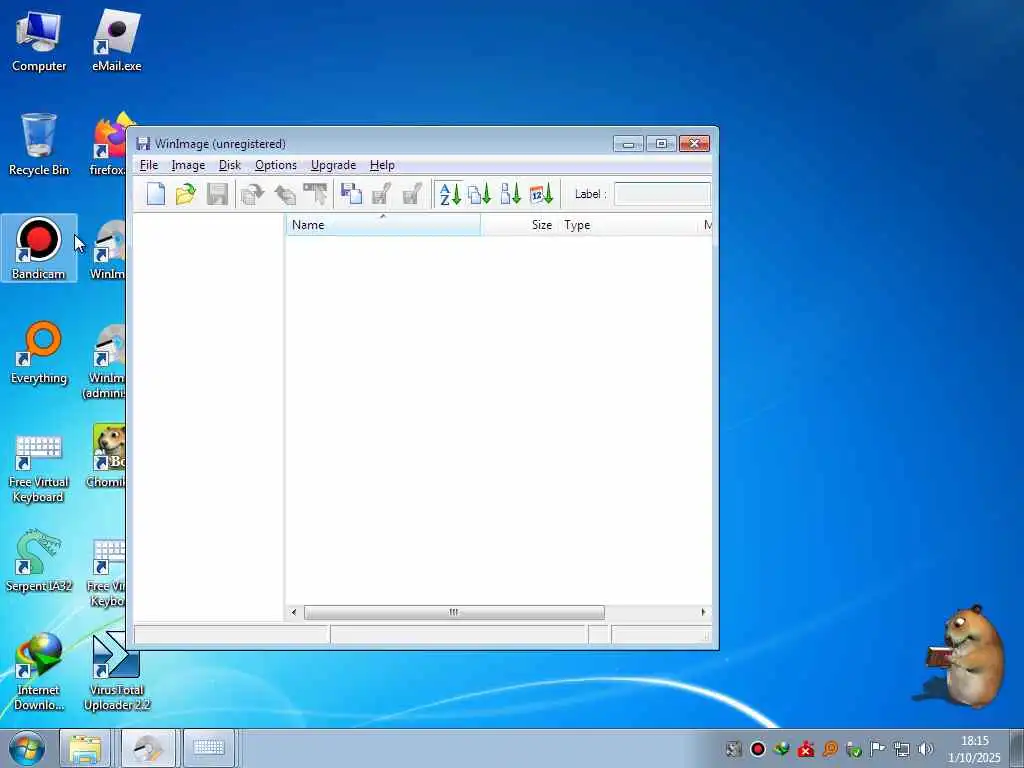Screen dimensions: 1024x768
Task: Click the taskbar clock showing 18:15
Action: click(x=974, y=749)
